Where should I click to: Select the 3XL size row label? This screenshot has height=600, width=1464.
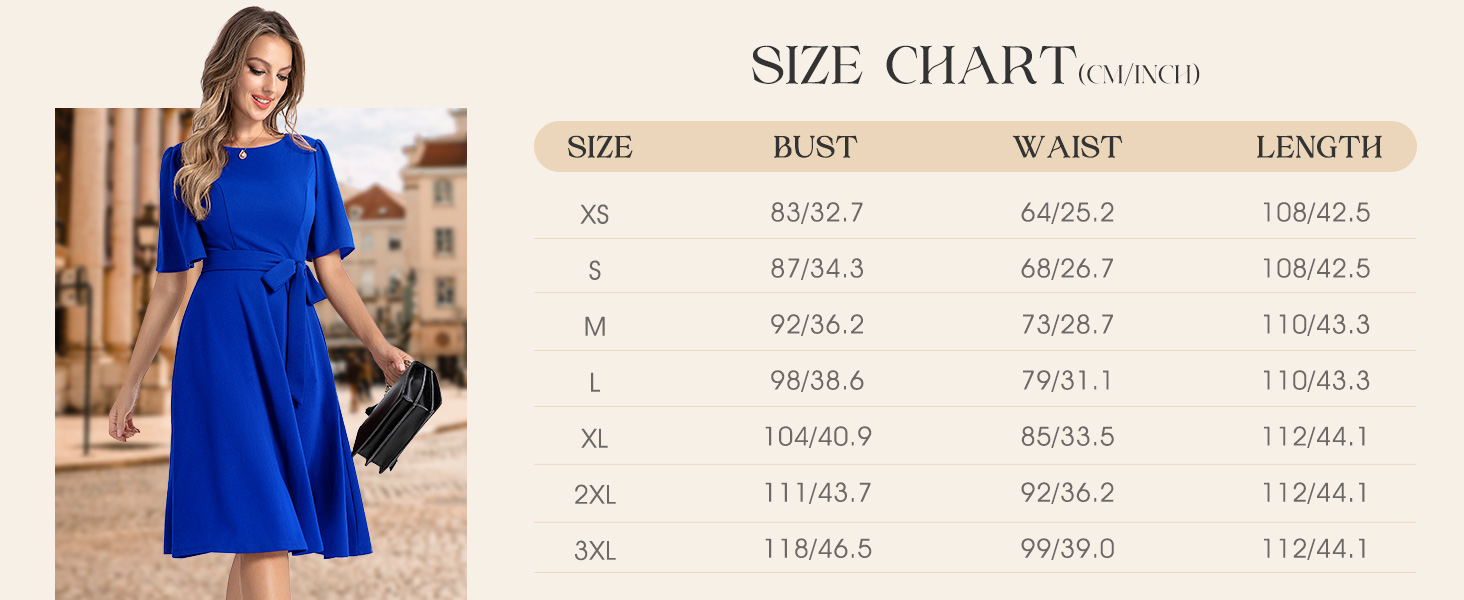pyautogui.click(x=595, y=550)
